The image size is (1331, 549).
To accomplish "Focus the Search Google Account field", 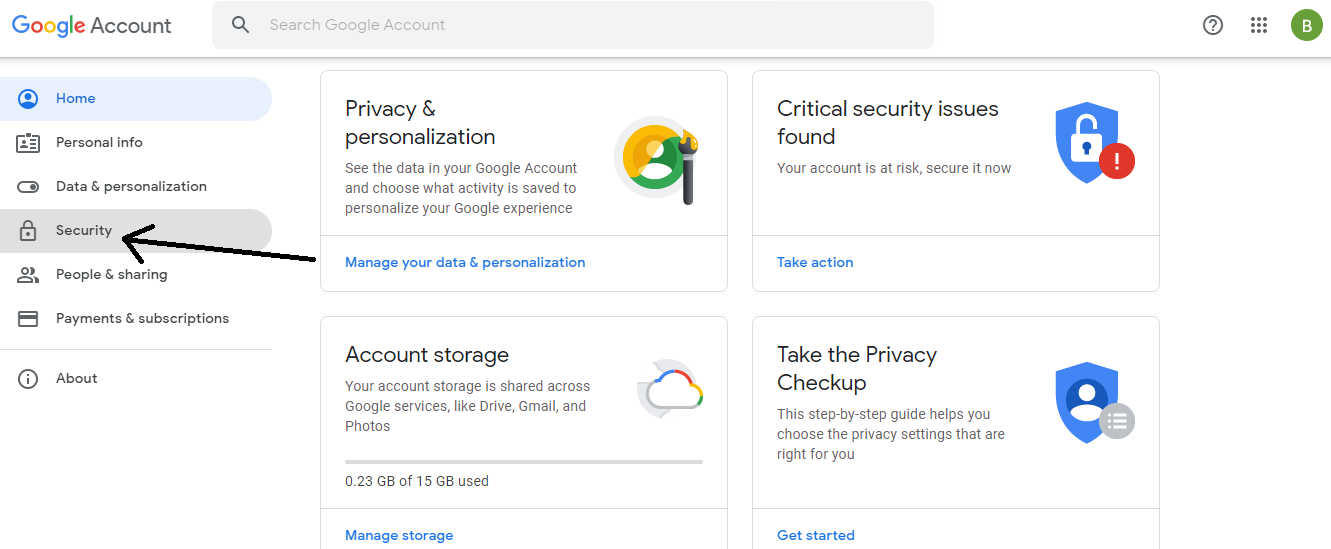I will [x=573, y=25].
